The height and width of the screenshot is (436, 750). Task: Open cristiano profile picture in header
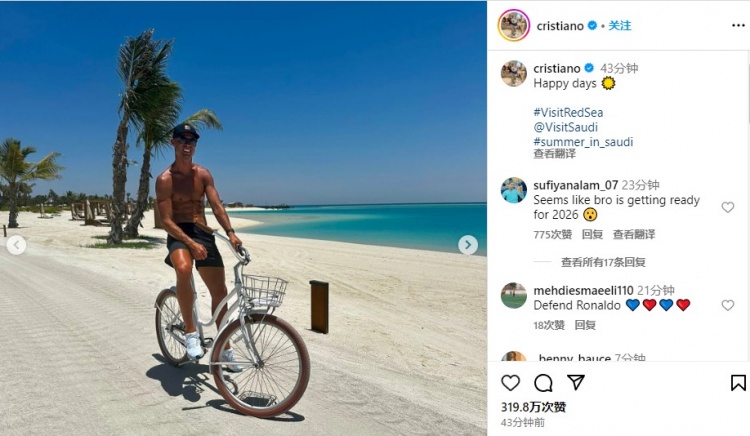(x=514, y=25)
